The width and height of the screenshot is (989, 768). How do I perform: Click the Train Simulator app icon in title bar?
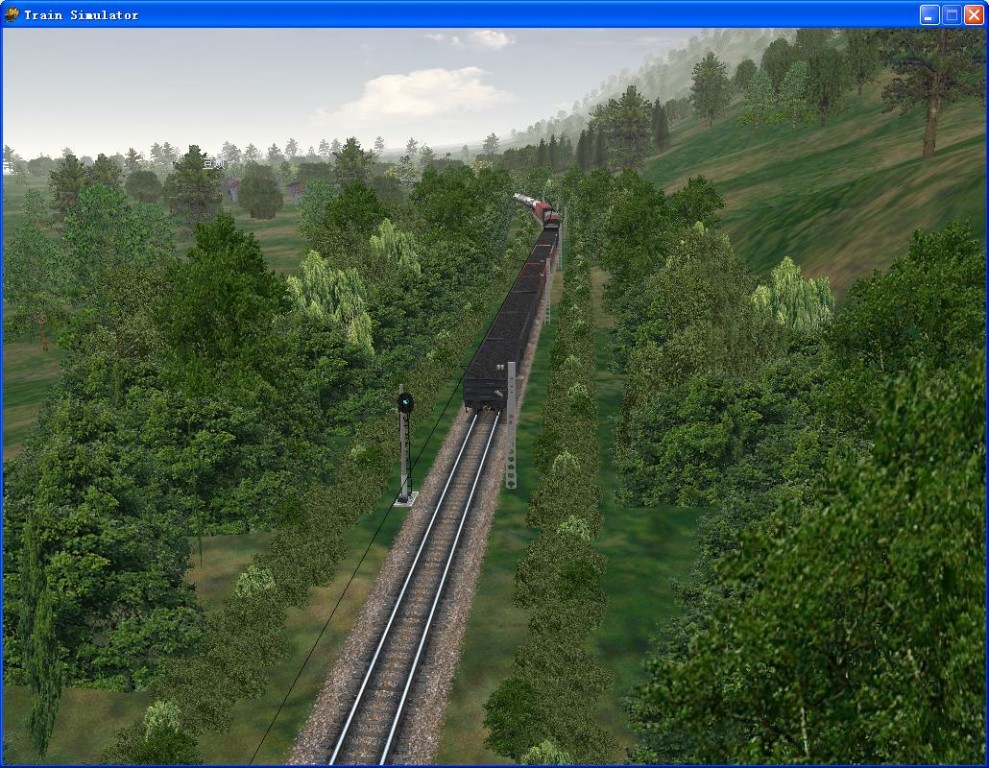pos(12,14)
